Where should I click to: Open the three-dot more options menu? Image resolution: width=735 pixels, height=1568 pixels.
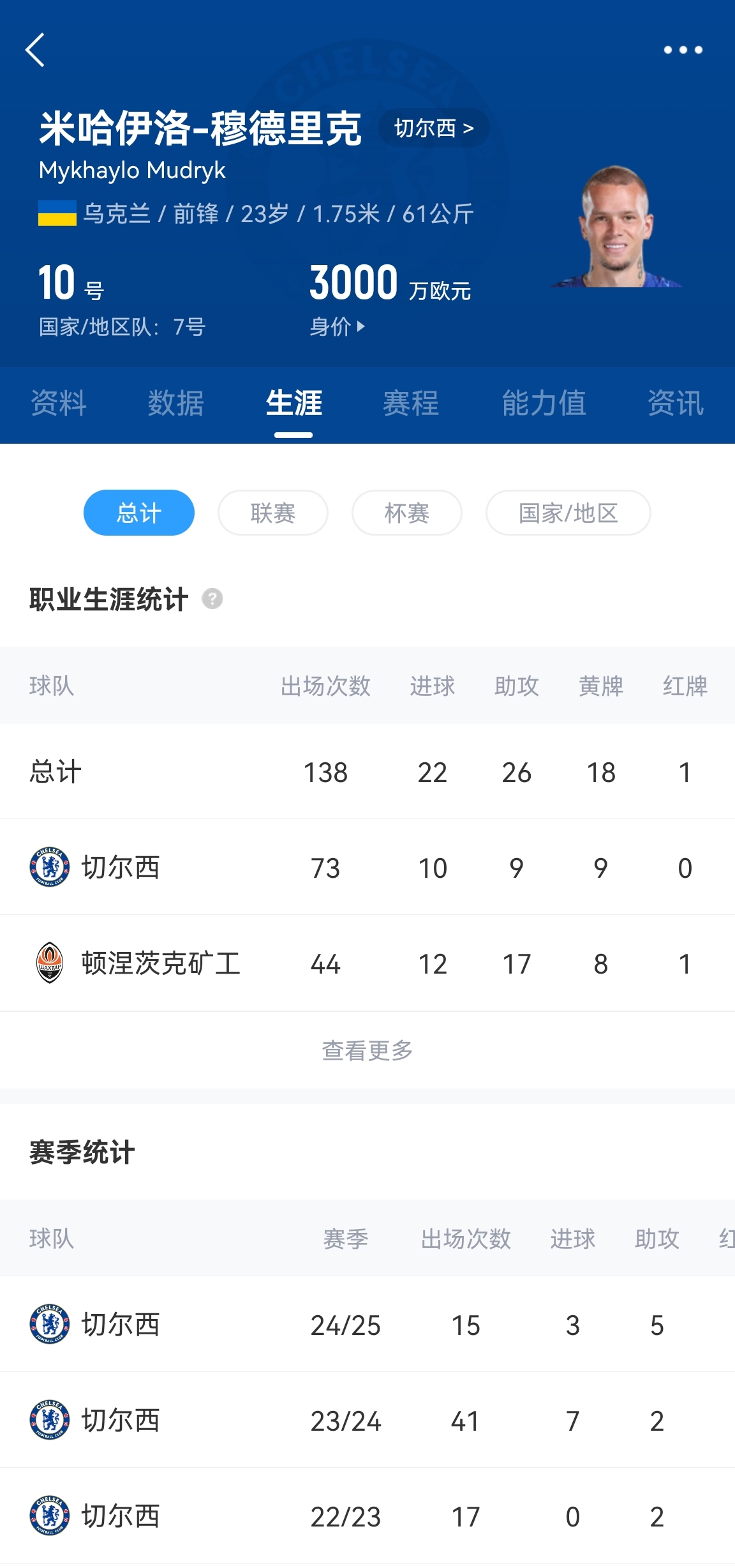(683, 50)
